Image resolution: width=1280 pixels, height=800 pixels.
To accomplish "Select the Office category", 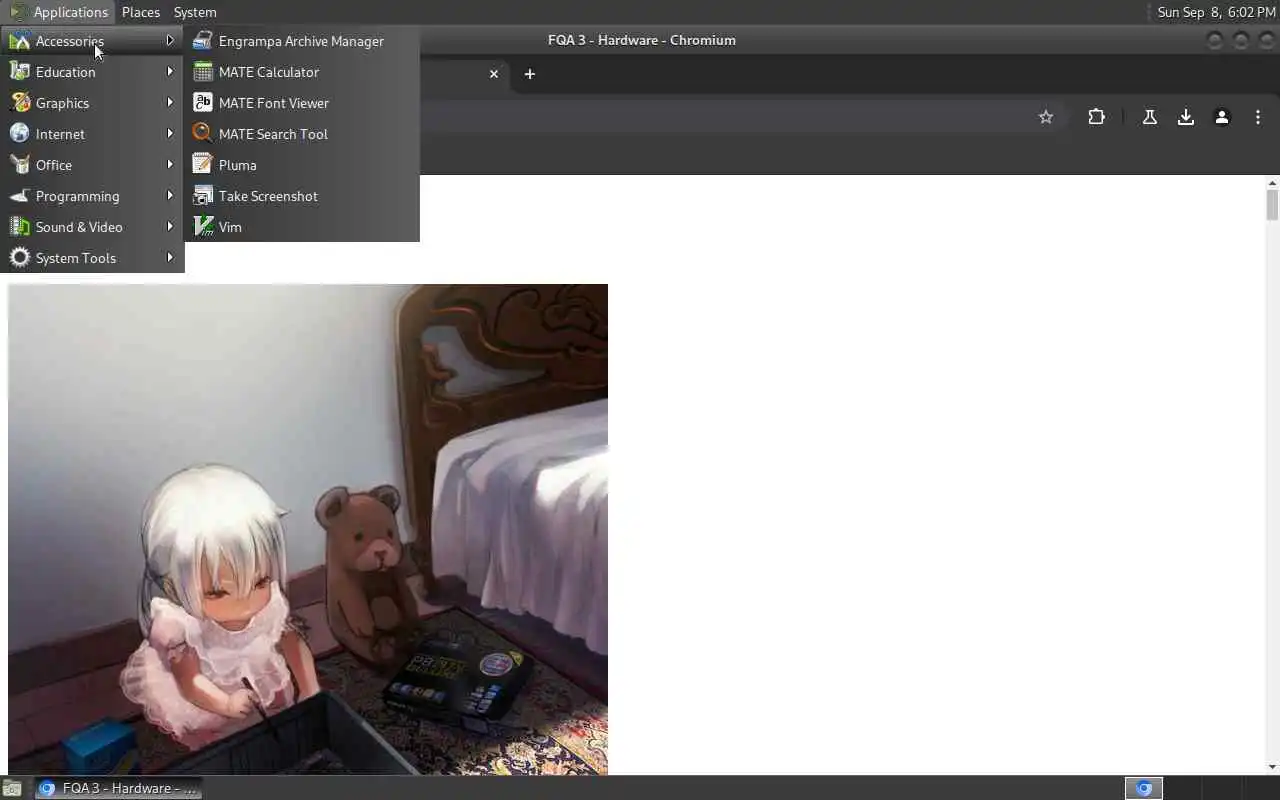I will click(92, 165).
